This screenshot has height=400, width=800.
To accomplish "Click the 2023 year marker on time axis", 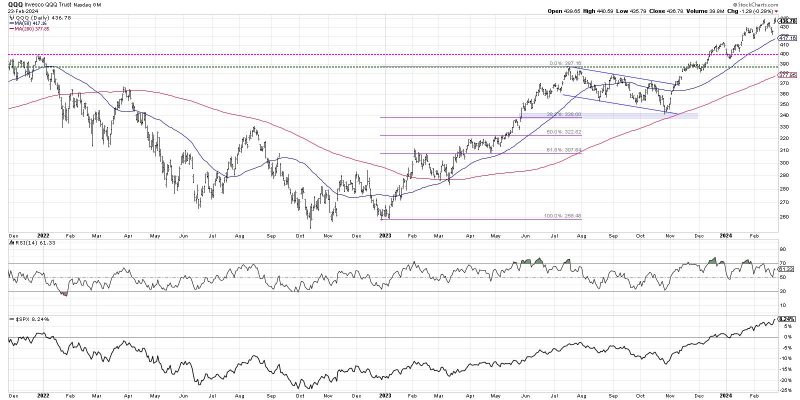I will (385, 237).
